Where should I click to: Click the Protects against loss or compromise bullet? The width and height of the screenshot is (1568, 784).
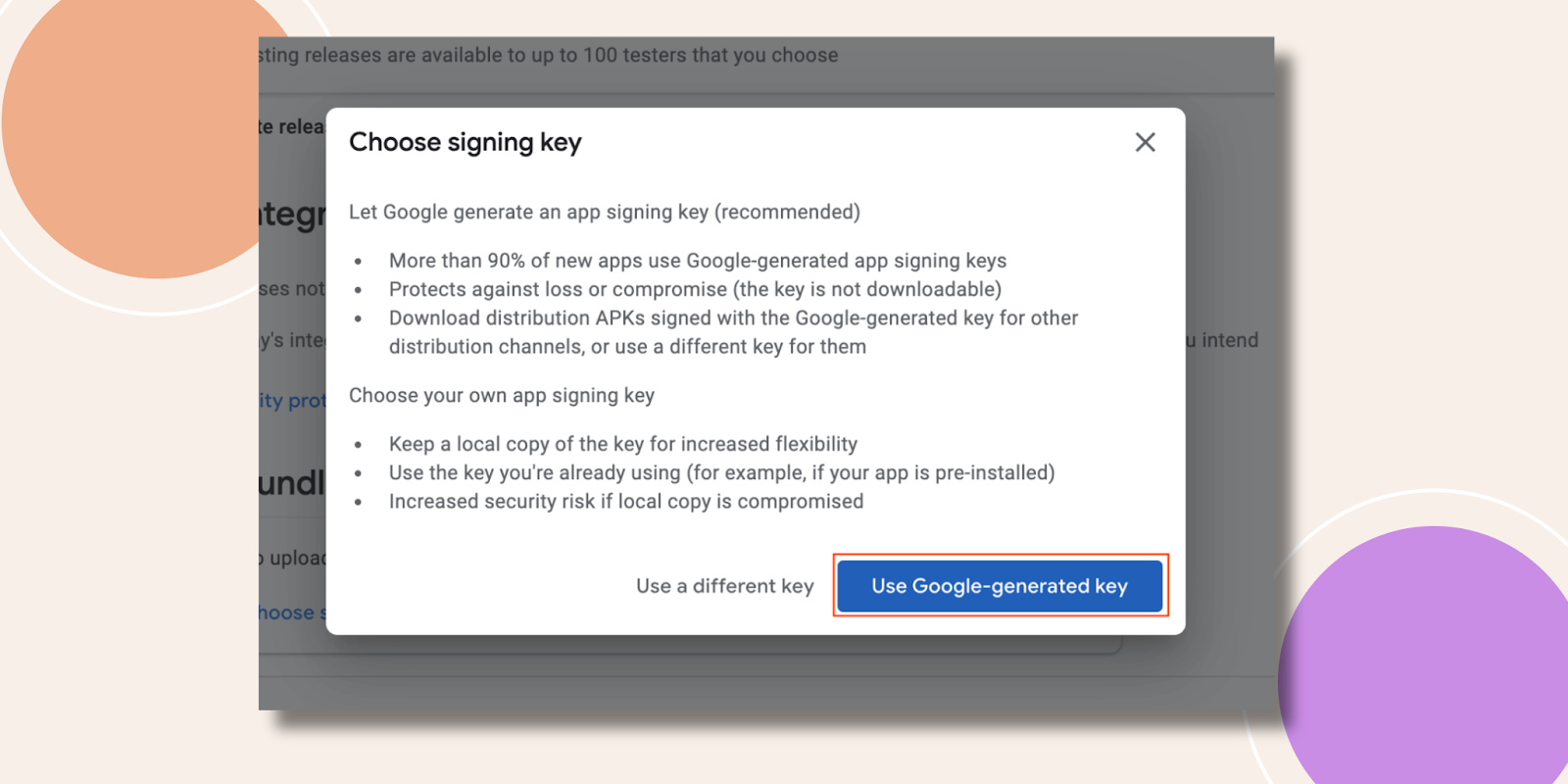coord(695,289)
